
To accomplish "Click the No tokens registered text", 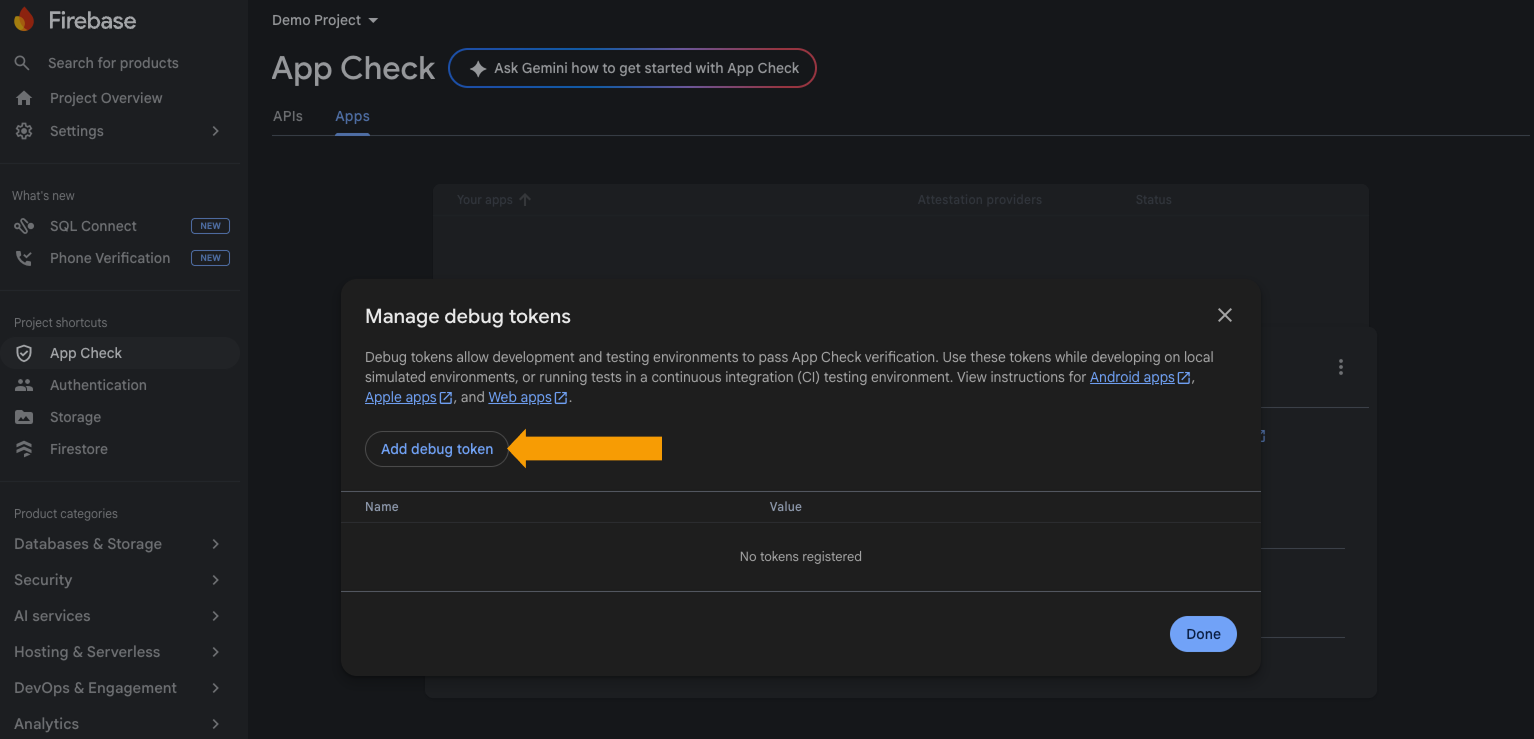I will coord(800,556).
